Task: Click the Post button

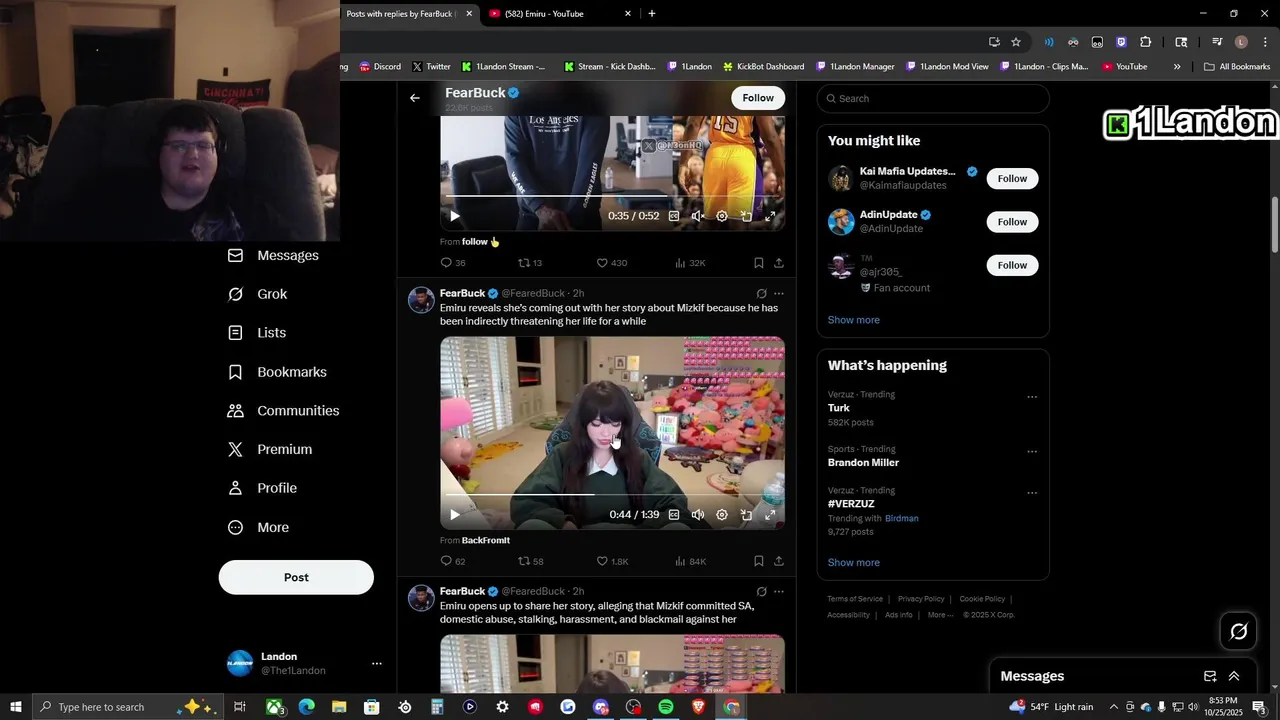Action: (296, 577)
